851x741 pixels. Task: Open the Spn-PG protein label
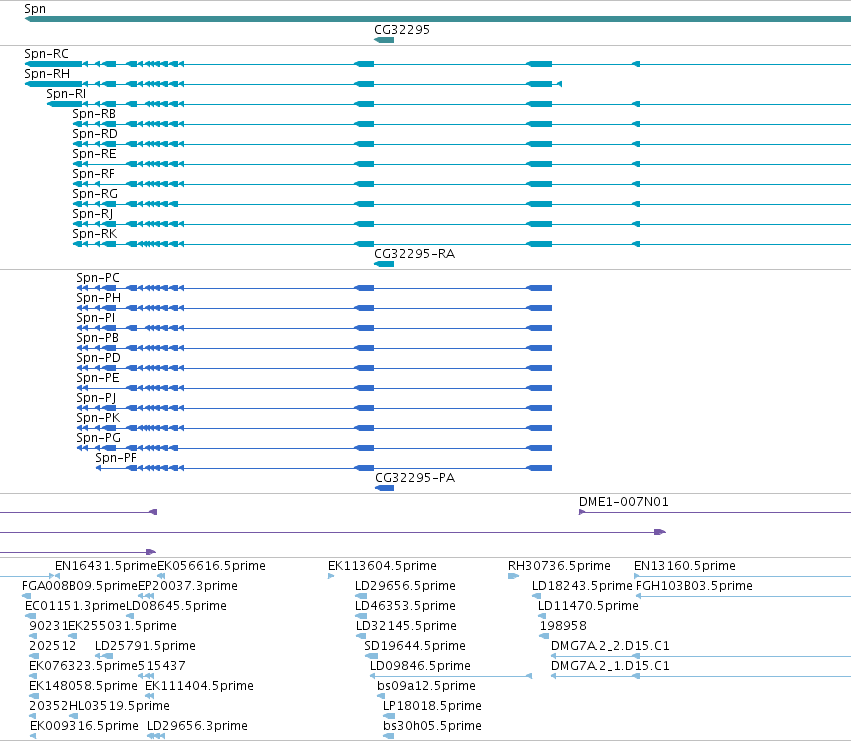99,438
